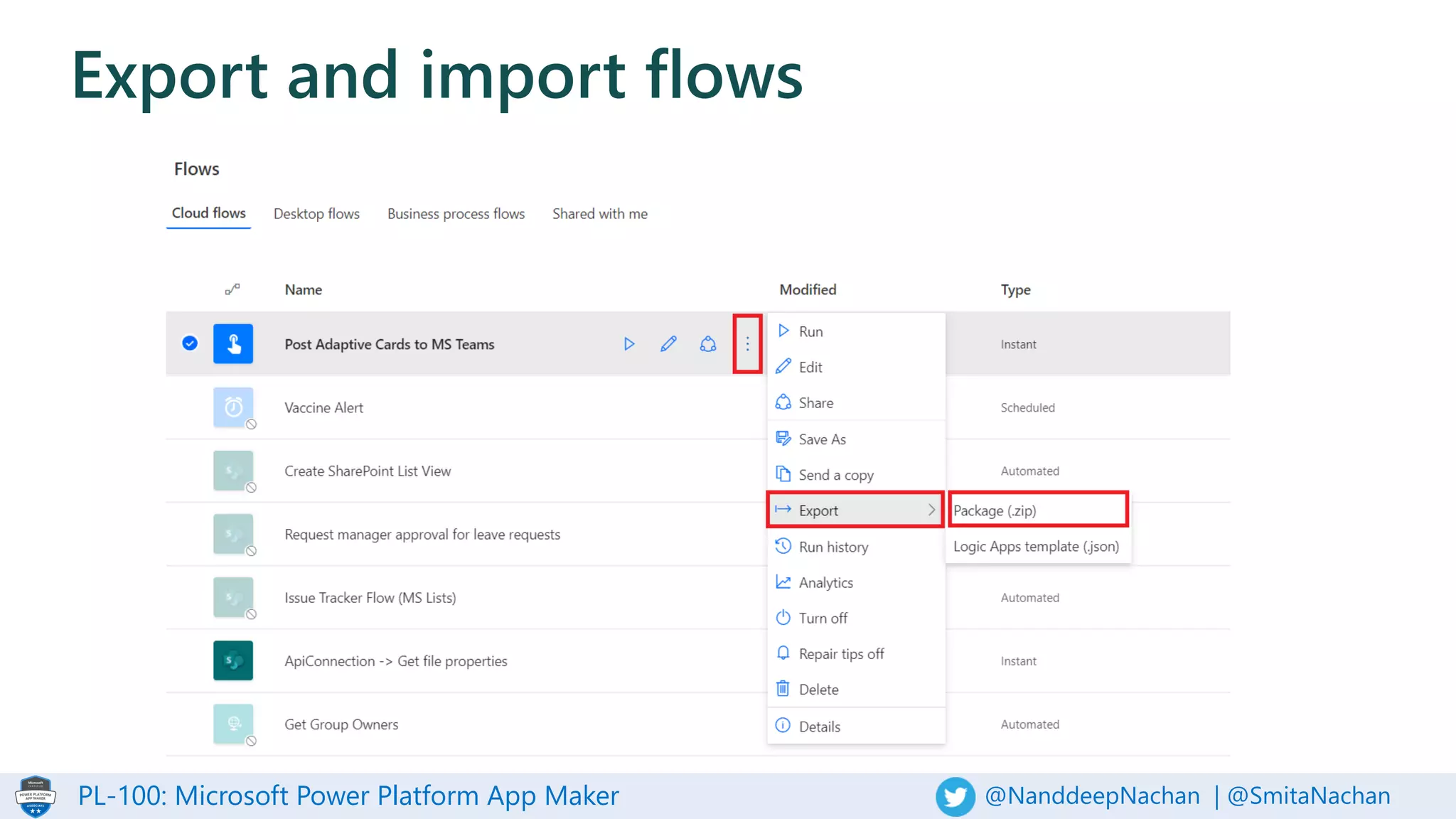Click the @SmitaNachan Twitter handle
Viewport: 1456px width, 819px height.
pos(1309,796)
